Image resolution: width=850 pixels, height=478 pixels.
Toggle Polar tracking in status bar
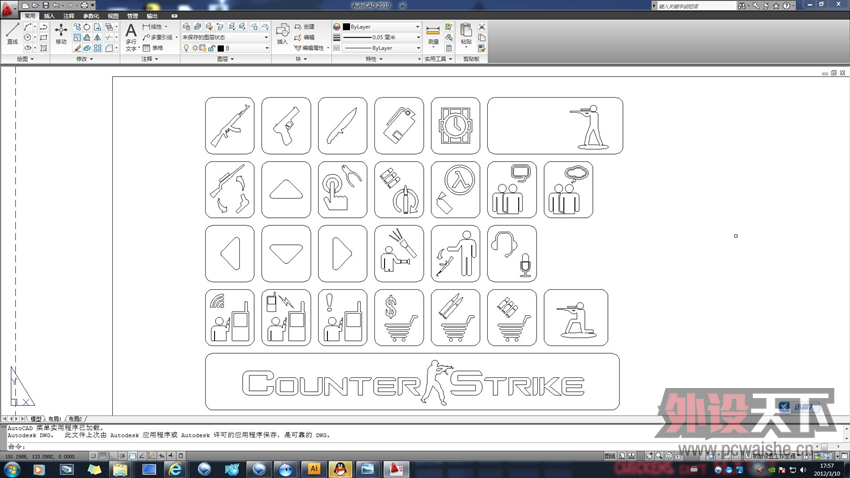tap(122, 456)
